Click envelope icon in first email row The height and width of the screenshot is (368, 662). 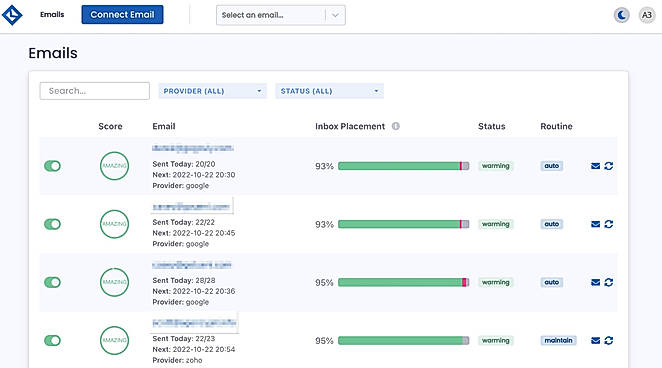595,166
